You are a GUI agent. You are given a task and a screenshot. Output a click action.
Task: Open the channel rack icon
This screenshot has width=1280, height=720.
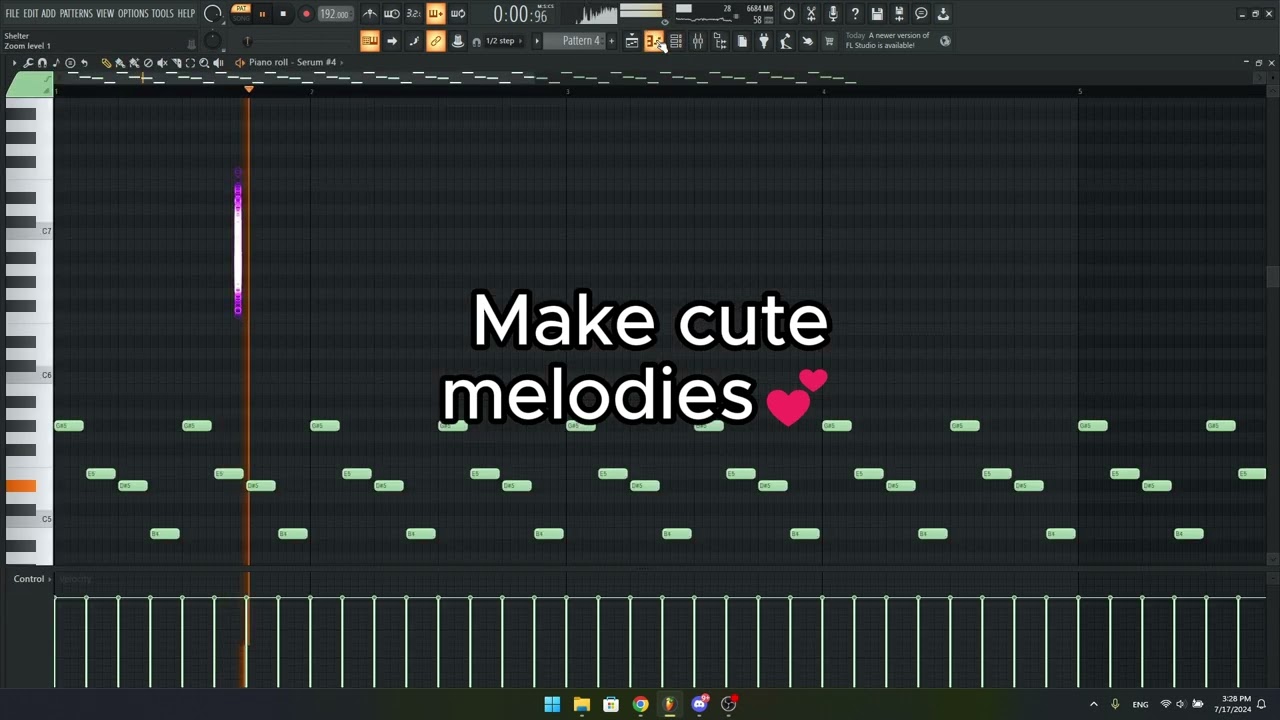pos(676,41)
